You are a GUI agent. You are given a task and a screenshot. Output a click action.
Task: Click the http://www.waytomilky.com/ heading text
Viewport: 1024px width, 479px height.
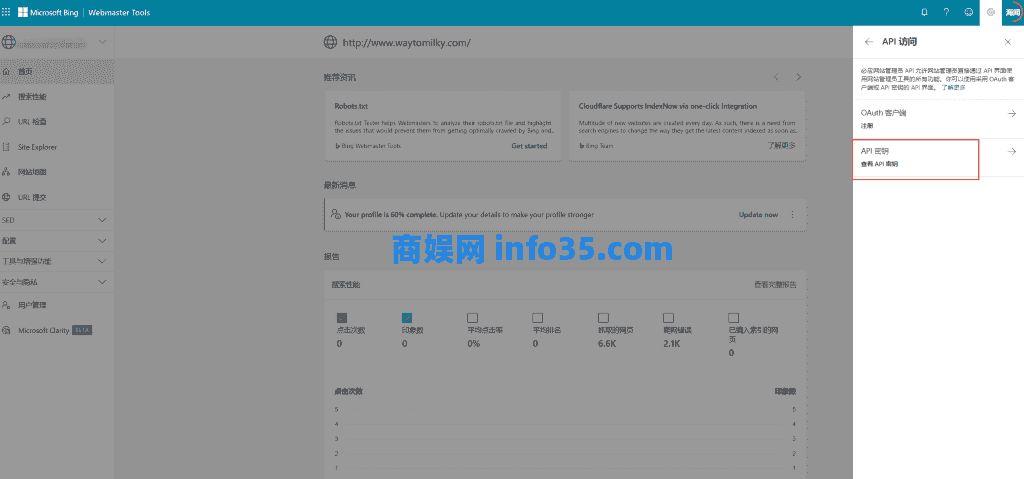point(407,43)
